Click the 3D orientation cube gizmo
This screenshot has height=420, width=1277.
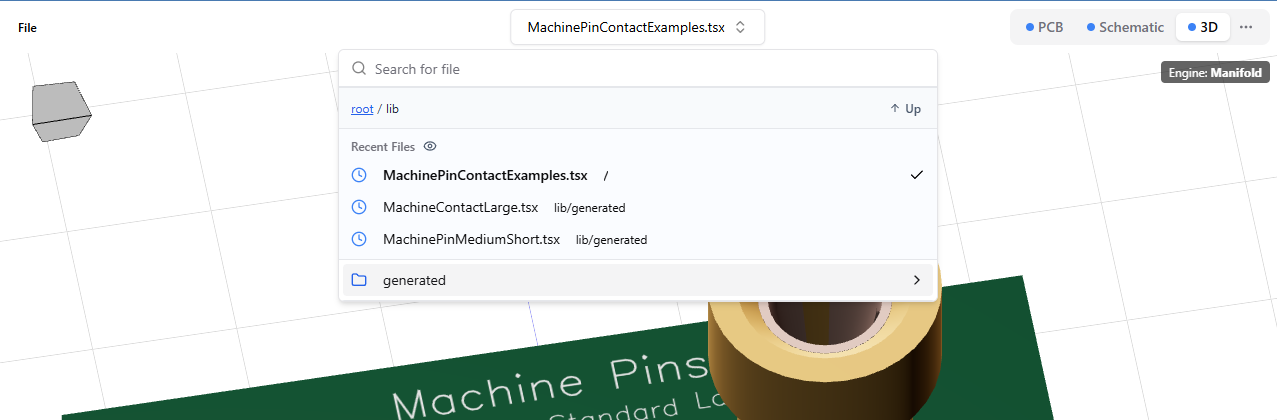tap(61, 111)
